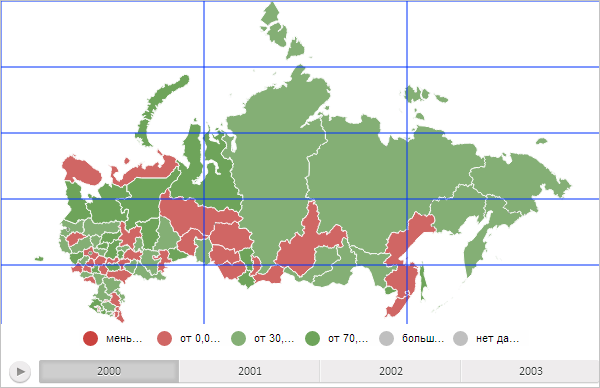Click the play button on the timeline
Screen dimensions: 600x388
(20, 371)
